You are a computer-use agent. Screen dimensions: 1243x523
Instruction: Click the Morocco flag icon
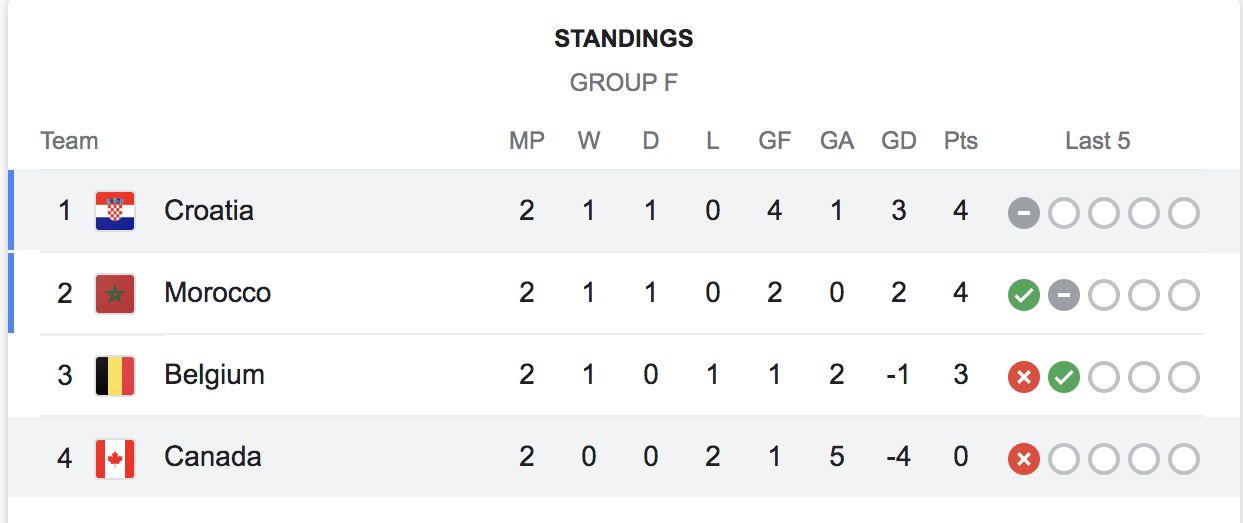tap(115, 294)
